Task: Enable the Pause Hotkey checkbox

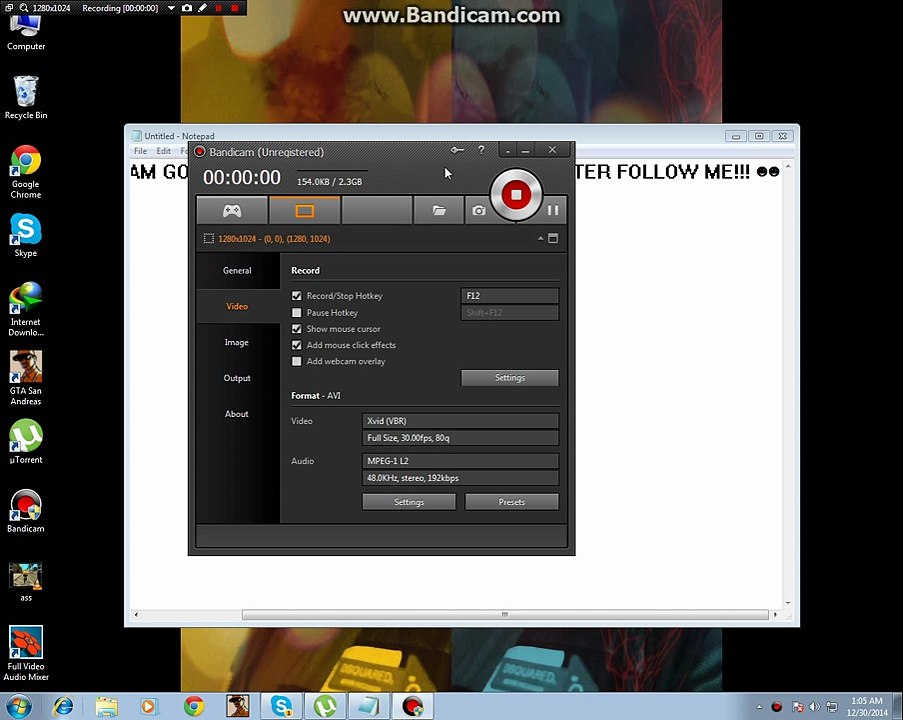Action: point(297,312)
